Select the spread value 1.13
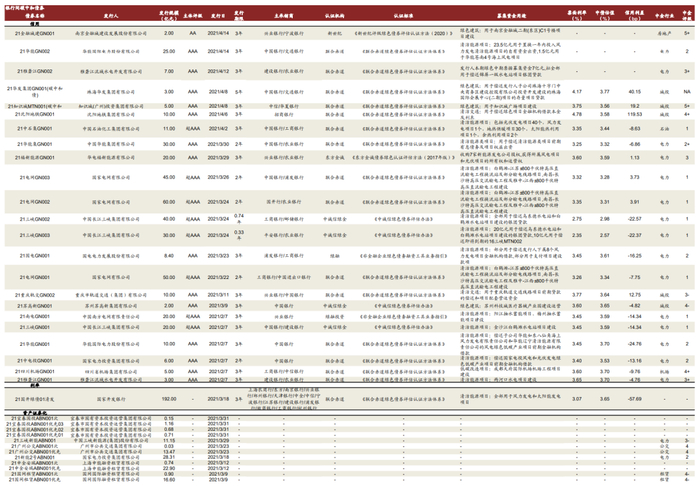 [634, 158]
